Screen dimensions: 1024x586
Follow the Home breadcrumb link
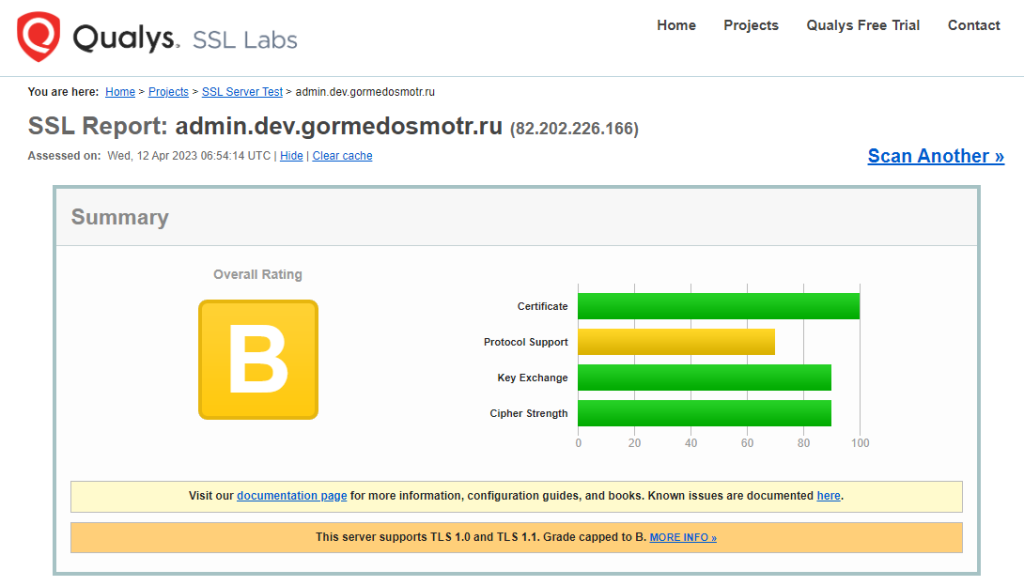pyautogui.click(x=120, y=92)
